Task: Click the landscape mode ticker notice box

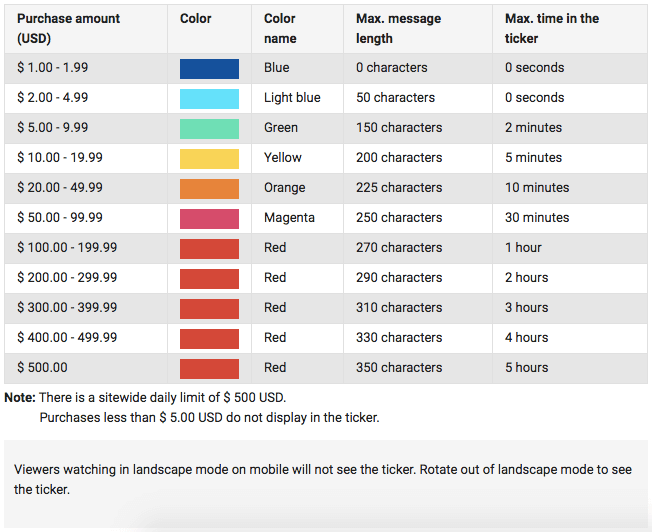Action: coord(326,484)
